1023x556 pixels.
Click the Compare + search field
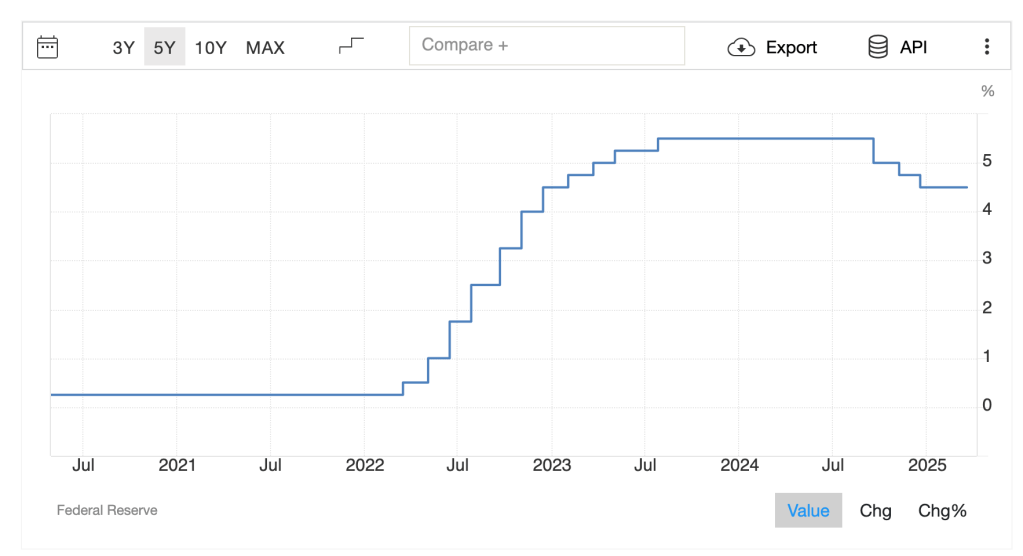pos(546,45)
